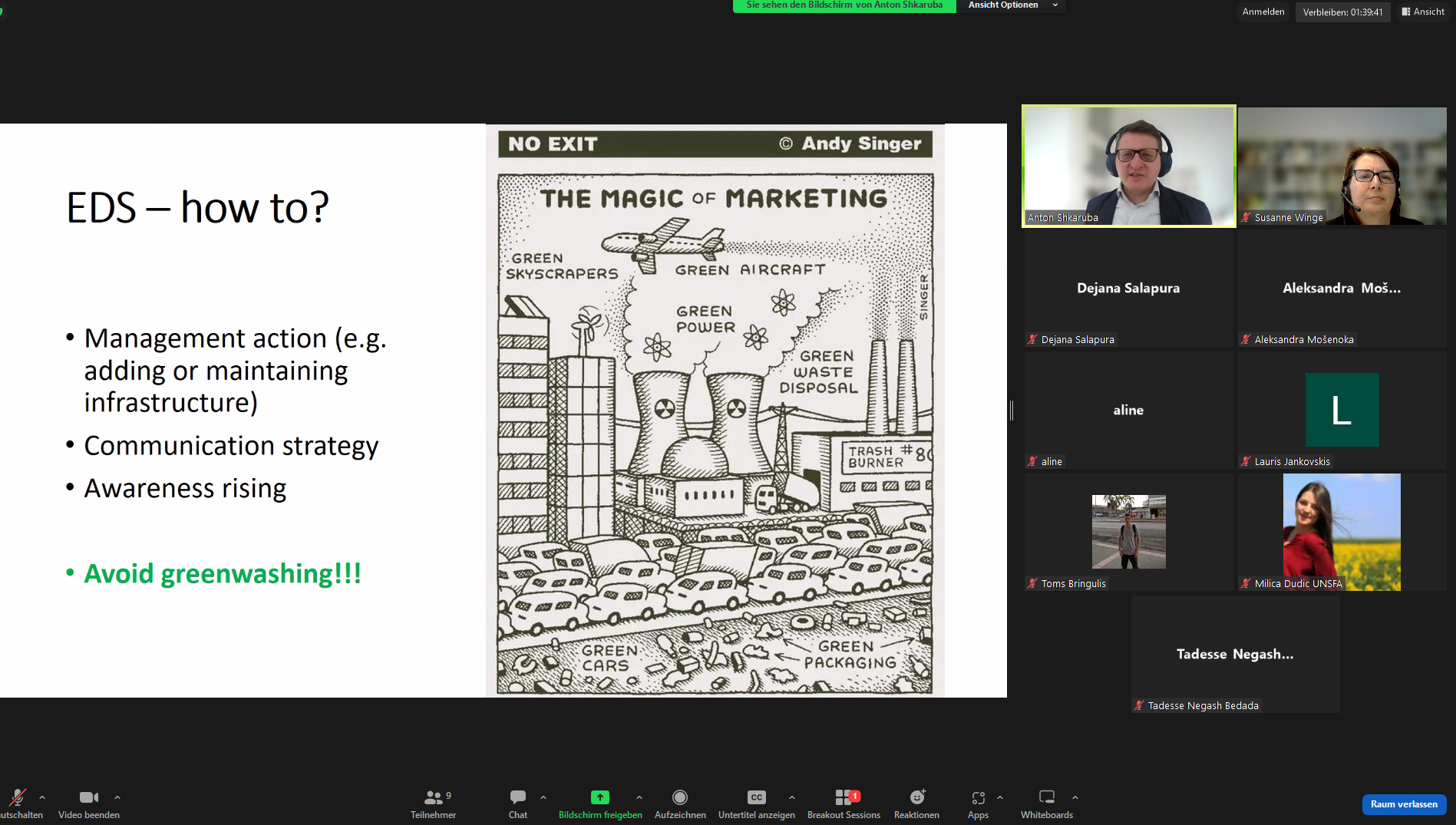The height and width of the screenshot is (825, 1456).
Task: Click muted mic icon by Lauris Jankovskis
Action: coord(1246,462)
